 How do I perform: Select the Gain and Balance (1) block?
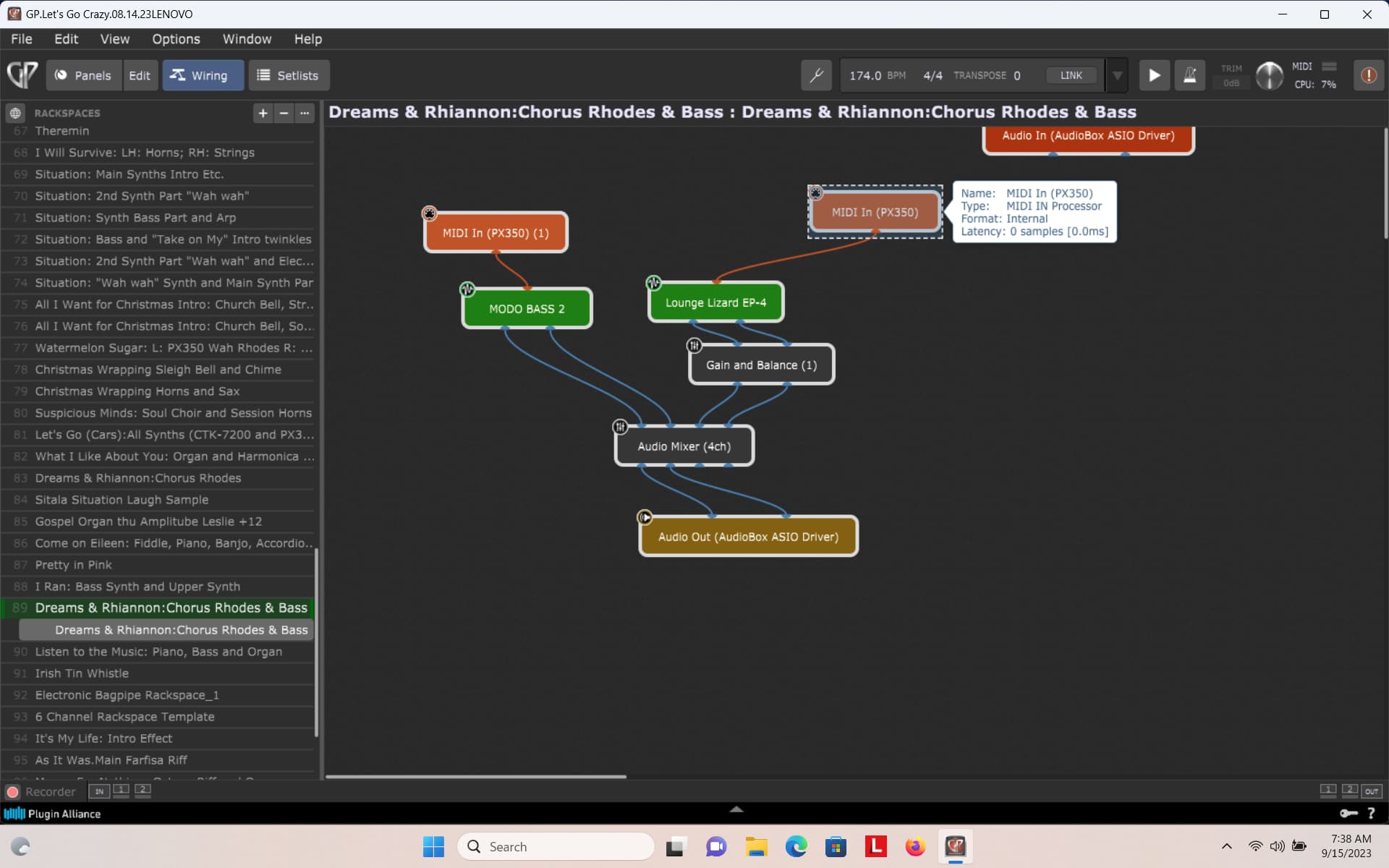click(761, 365)
